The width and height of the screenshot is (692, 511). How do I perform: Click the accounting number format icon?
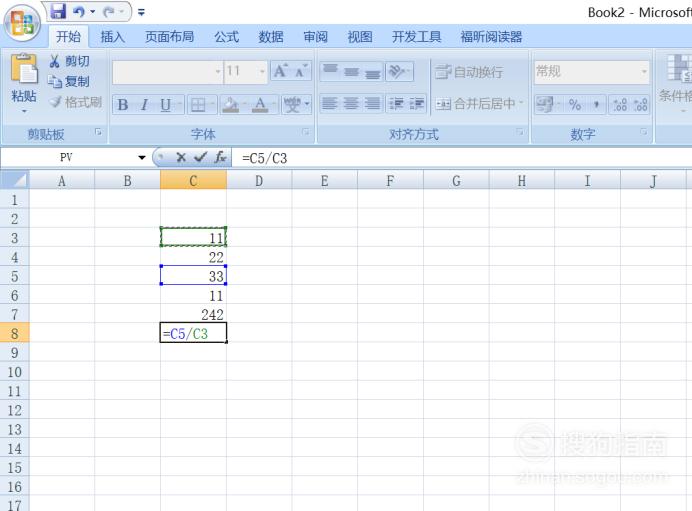[x=545, y=105]
